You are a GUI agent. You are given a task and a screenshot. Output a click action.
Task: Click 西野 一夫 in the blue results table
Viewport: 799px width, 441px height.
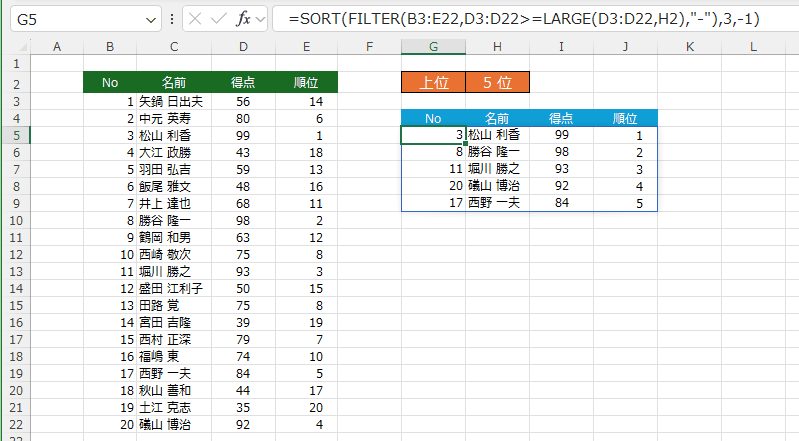(x=494, y=203)
